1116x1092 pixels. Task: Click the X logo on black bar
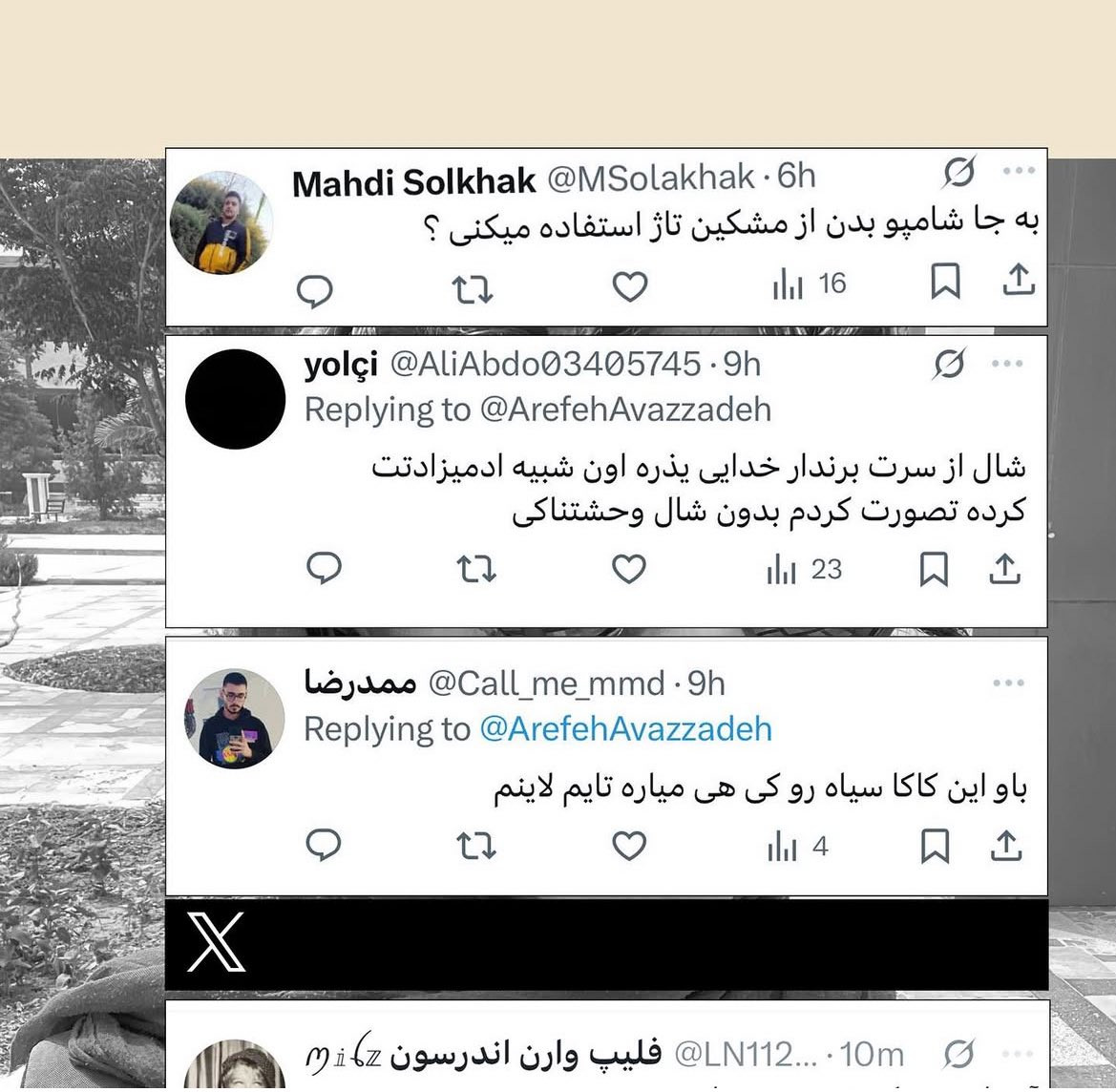click(x=216, y=942)
